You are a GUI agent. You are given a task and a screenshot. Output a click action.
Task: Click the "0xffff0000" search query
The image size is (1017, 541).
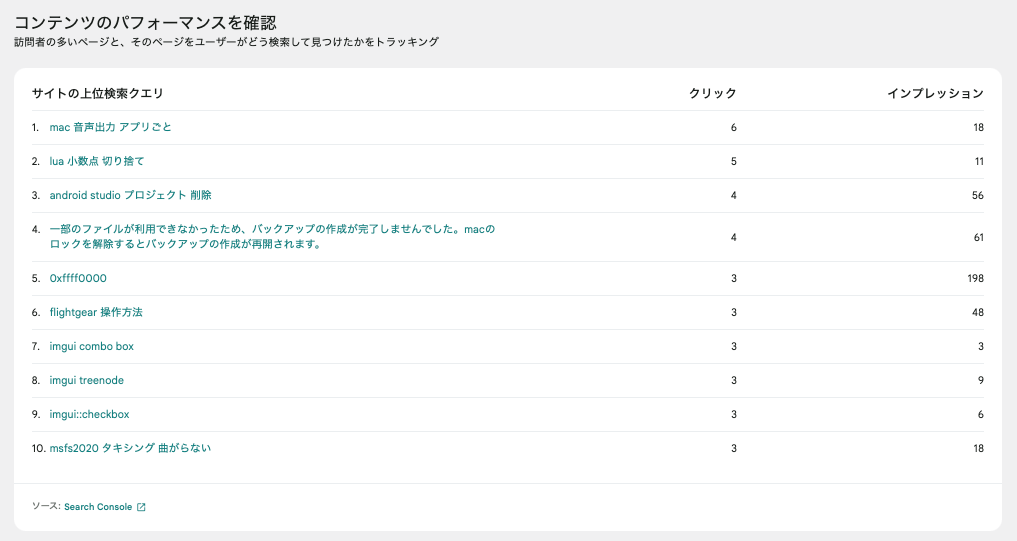(78, 278)
